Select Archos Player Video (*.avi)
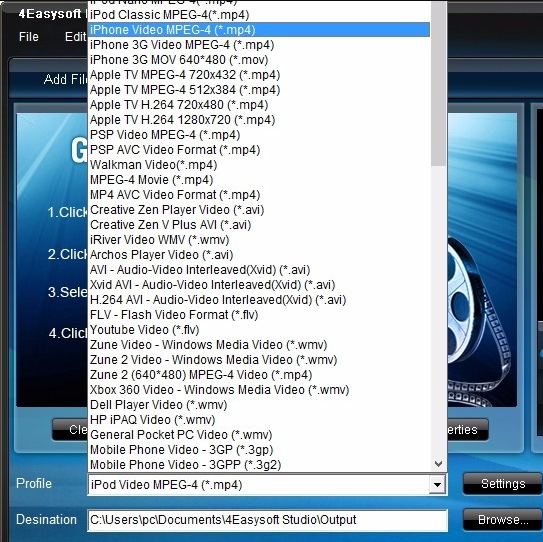543x542 pixels. [259, 255]
